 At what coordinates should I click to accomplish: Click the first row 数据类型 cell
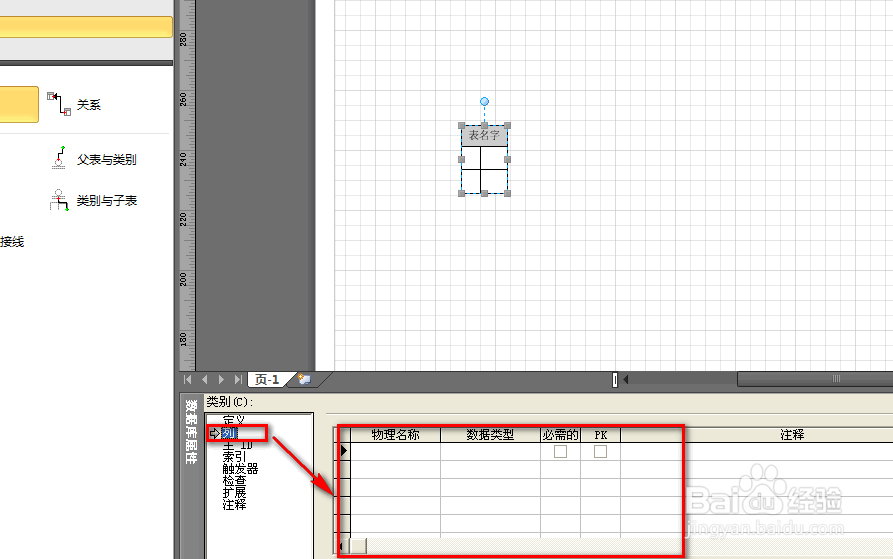[490, 451]
